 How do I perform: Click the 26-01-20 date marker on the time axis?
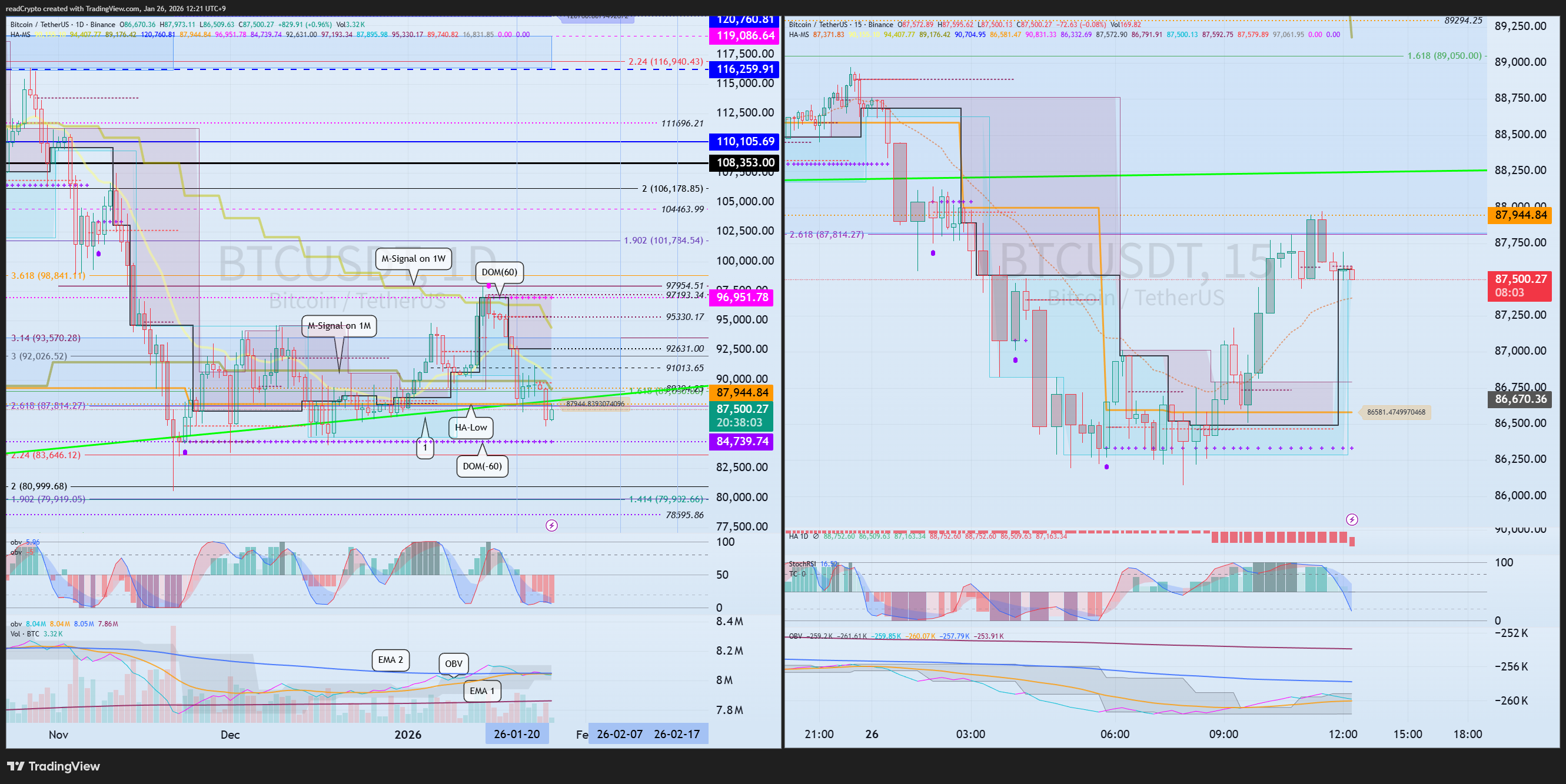pos(517,734)
